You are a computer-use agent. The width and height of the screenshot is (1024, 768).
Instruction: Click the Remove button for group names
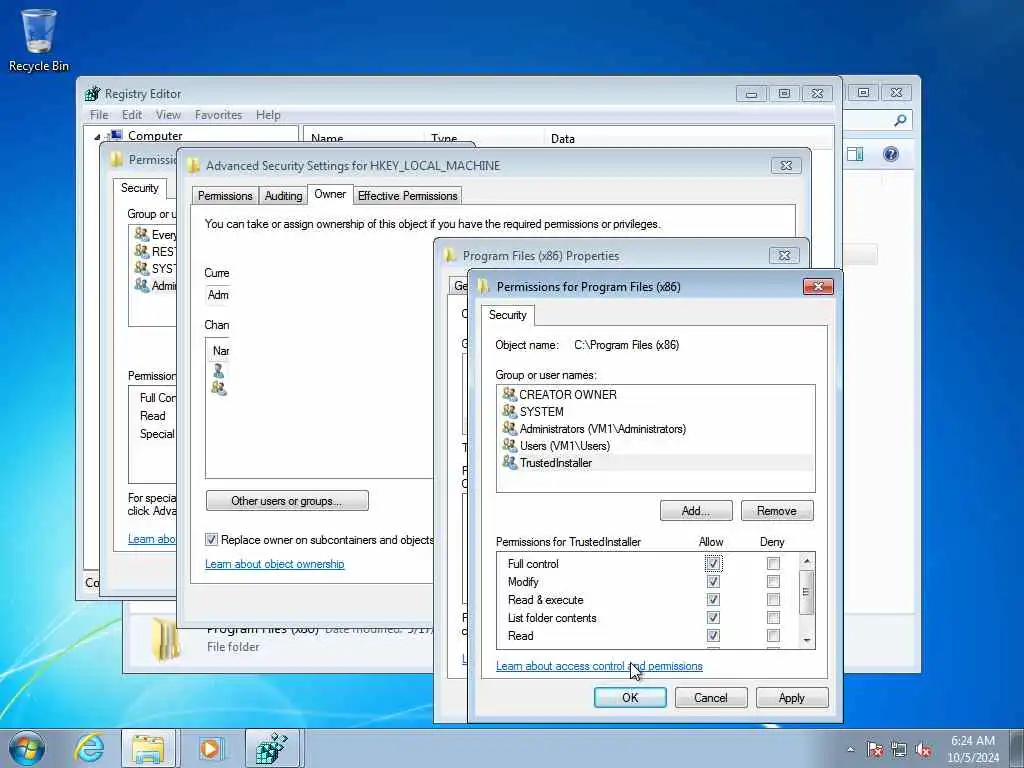pyautogui.click(x=777, y=511)
